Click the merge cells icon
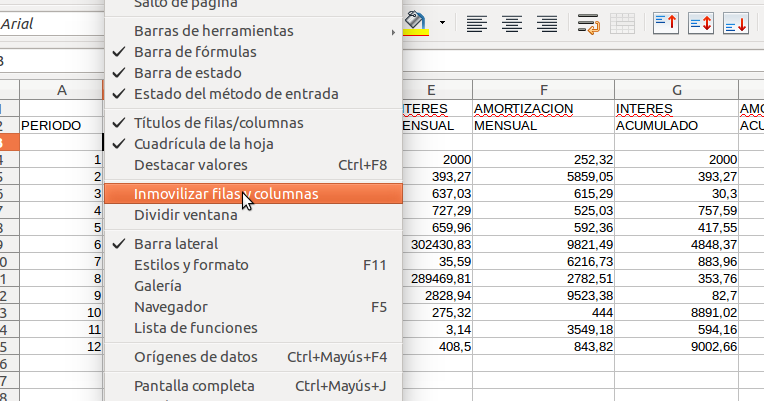 (x=622, y=23)
